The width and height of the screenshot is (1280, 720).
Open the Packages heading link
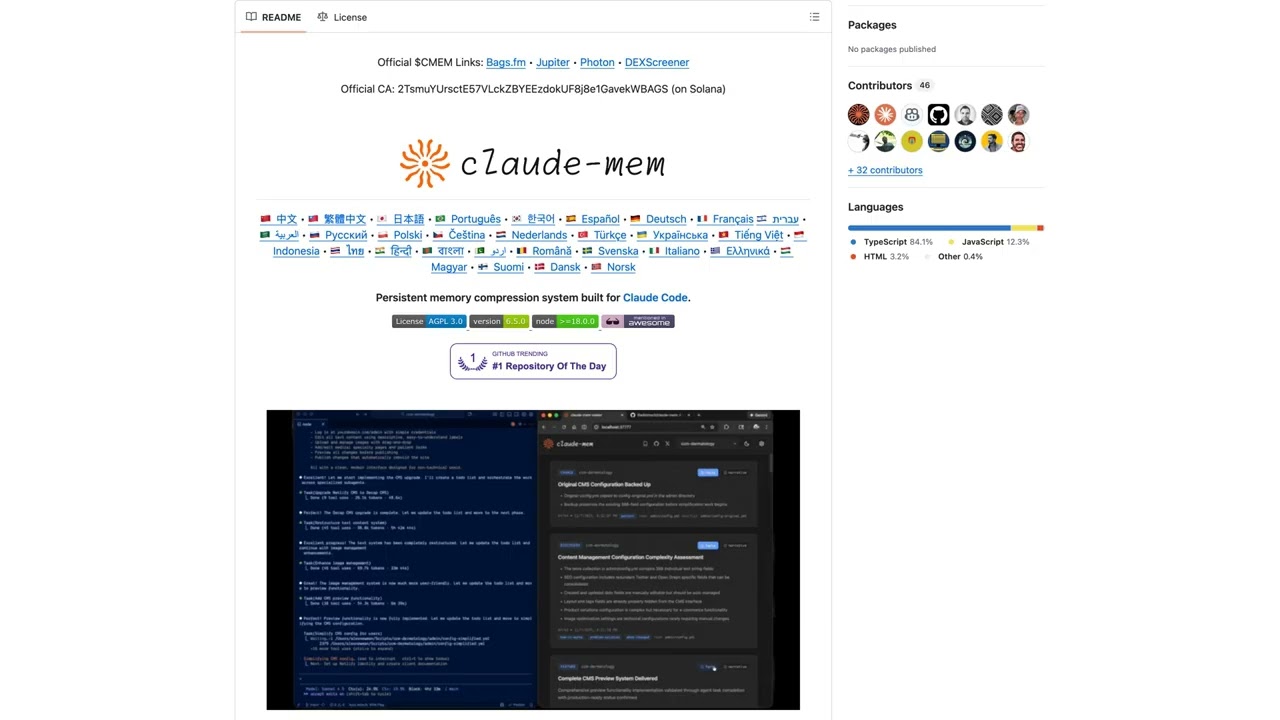pyautogui.click(x=872, y=25)
